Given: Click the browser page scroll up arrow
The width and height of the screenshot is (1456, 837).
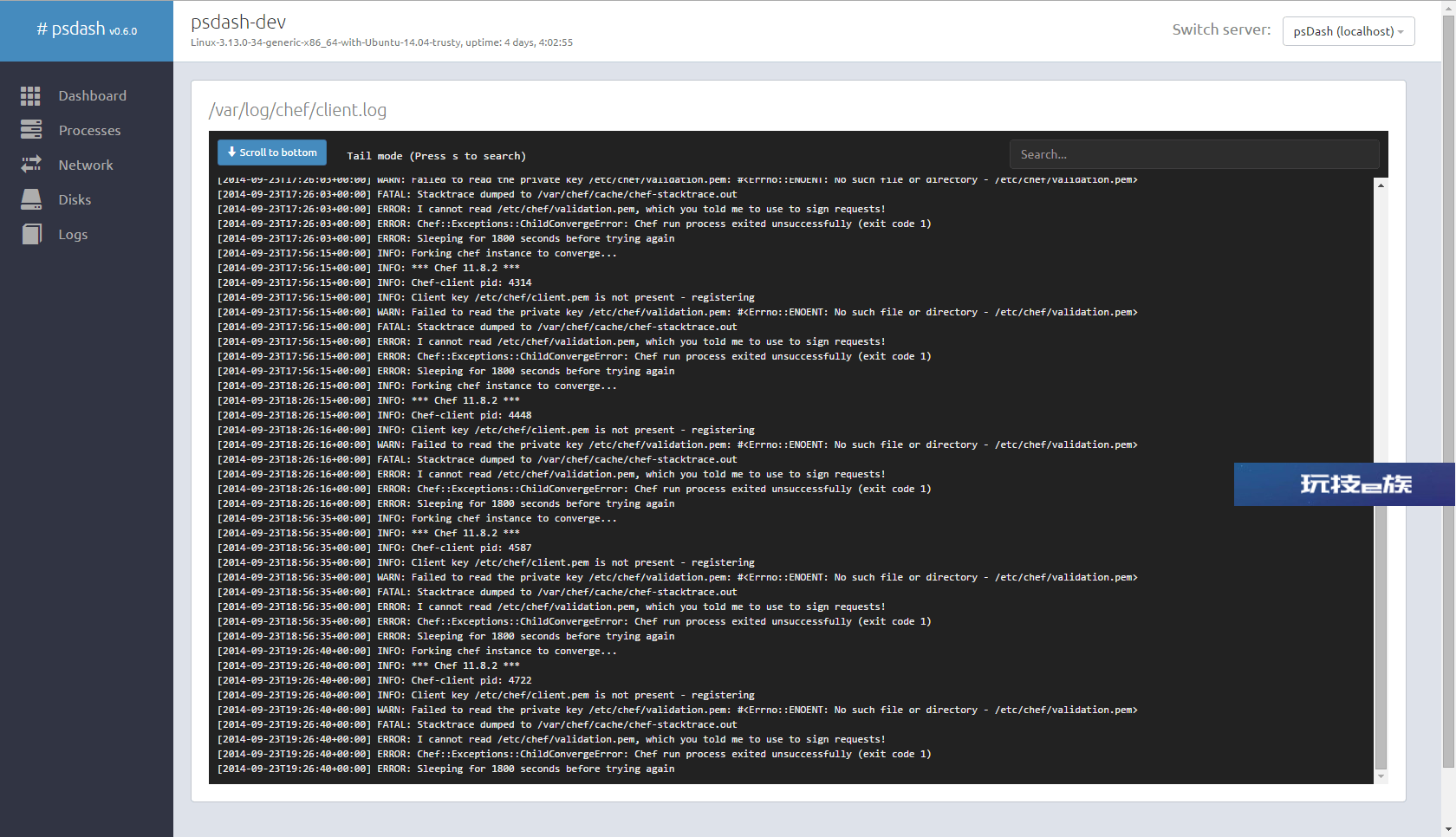Looking at the screenshot, I should click(x=1448, y=7).
